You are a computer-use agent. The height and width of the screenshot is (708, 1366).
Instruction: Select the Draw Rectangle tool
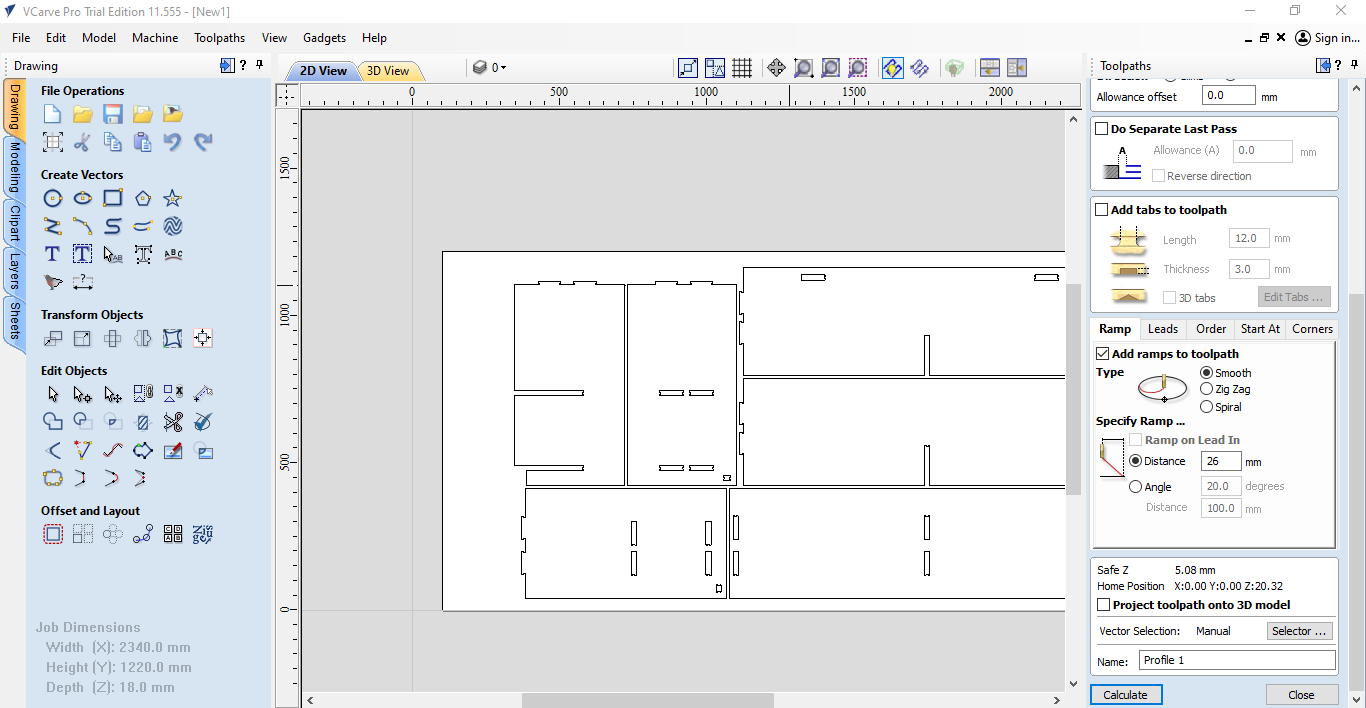click(x=113, y=198)
